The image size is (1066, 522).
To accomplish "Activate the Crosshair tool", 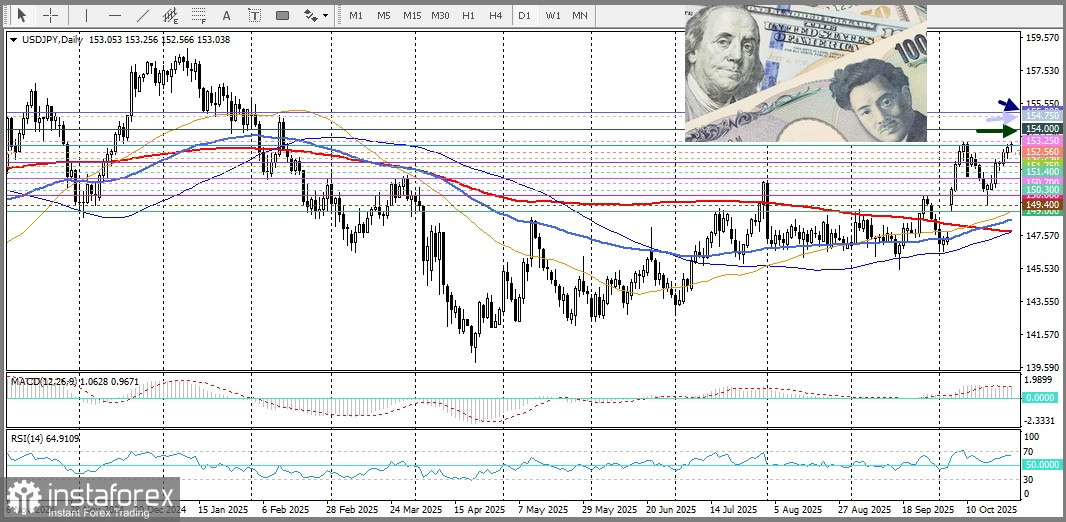I will (x=52, y=15).
